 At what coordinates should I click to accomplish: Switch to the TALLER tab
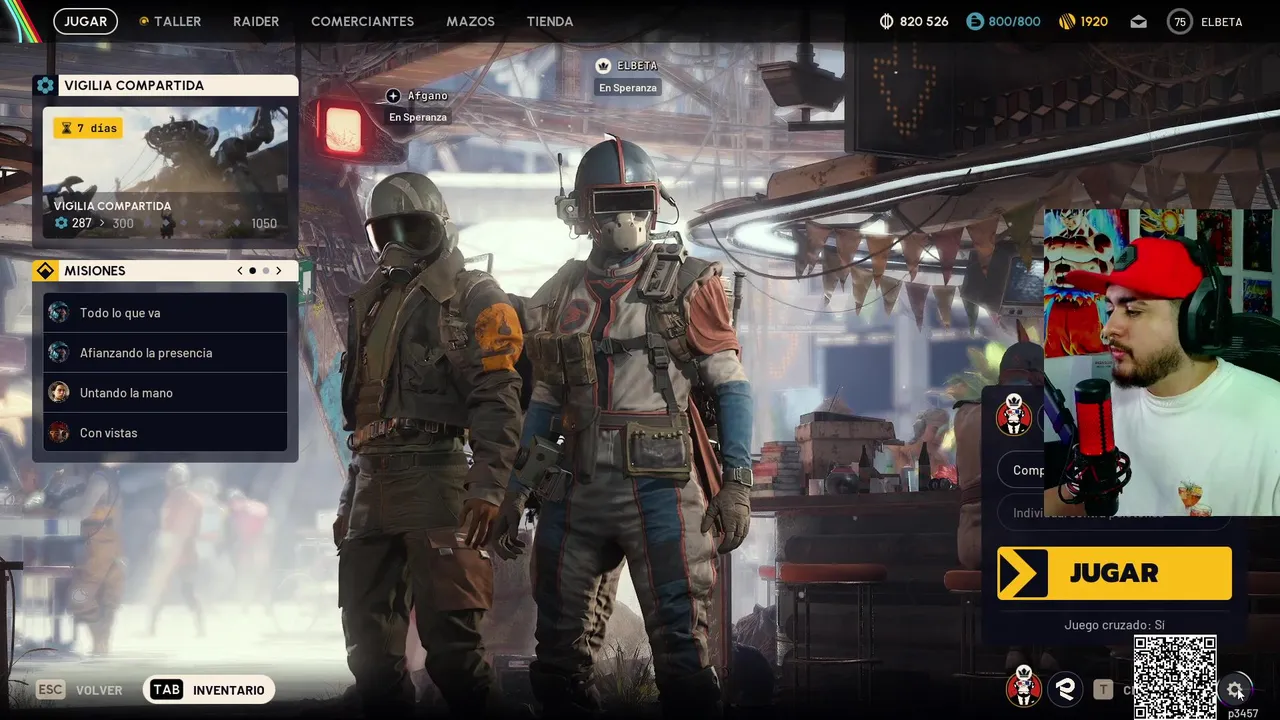170,21
